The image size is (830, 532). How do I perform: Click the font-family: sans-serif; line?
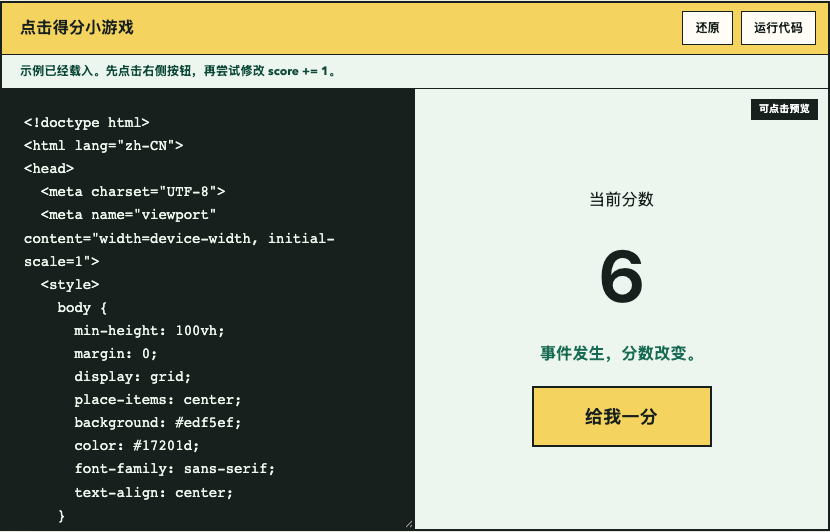click(x=175, y=469)
